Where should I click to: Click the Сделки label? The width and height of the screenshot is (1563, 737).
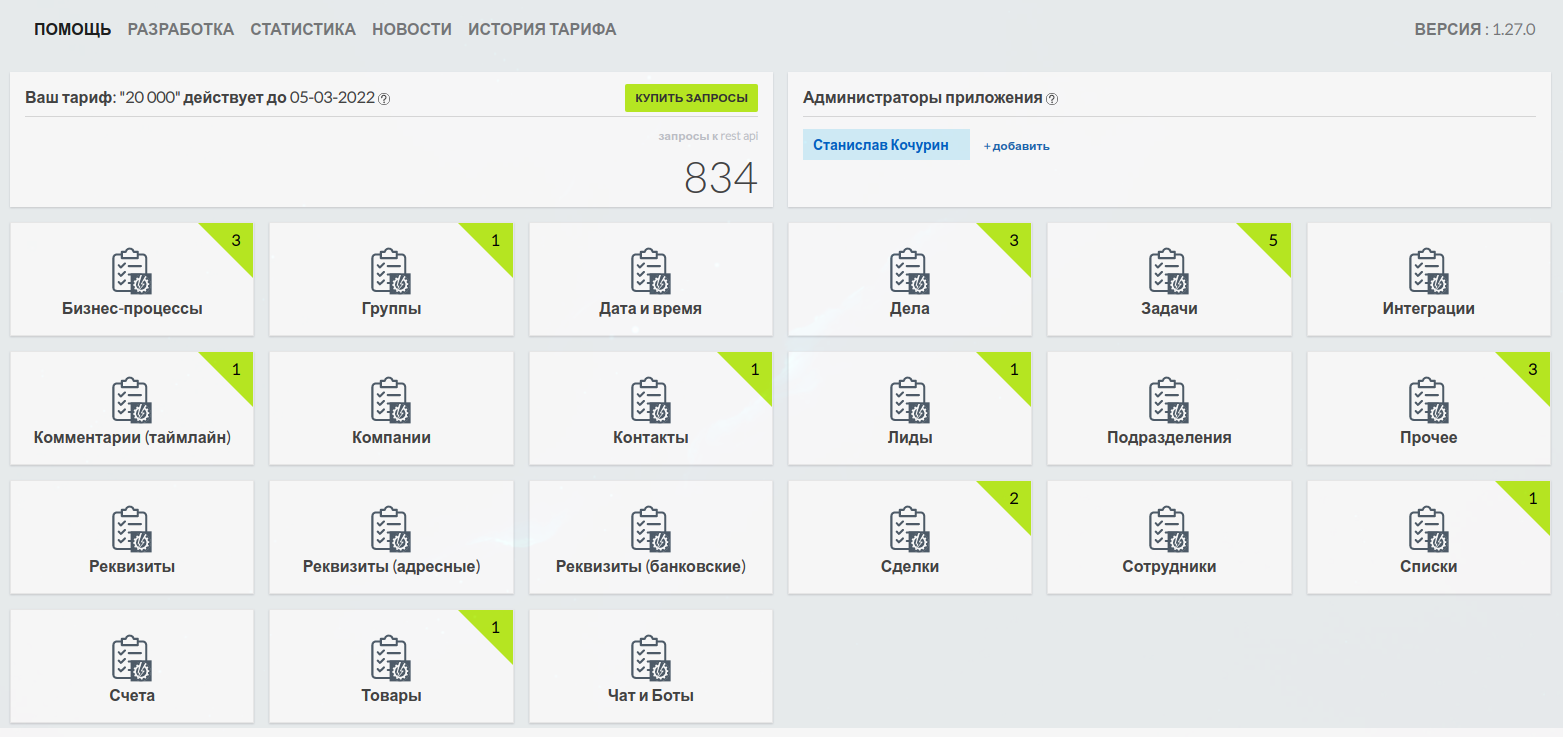910,567
